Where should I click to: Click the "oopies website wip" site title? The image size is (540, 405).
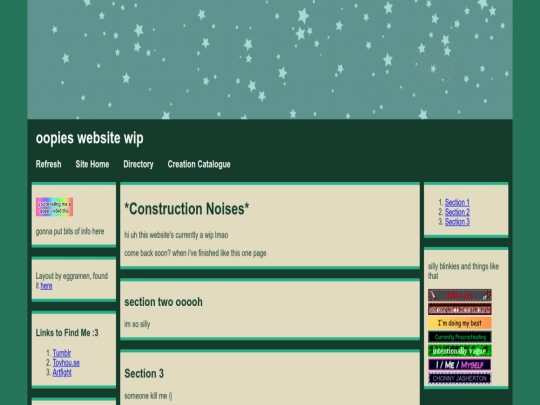tap(90, 138)
